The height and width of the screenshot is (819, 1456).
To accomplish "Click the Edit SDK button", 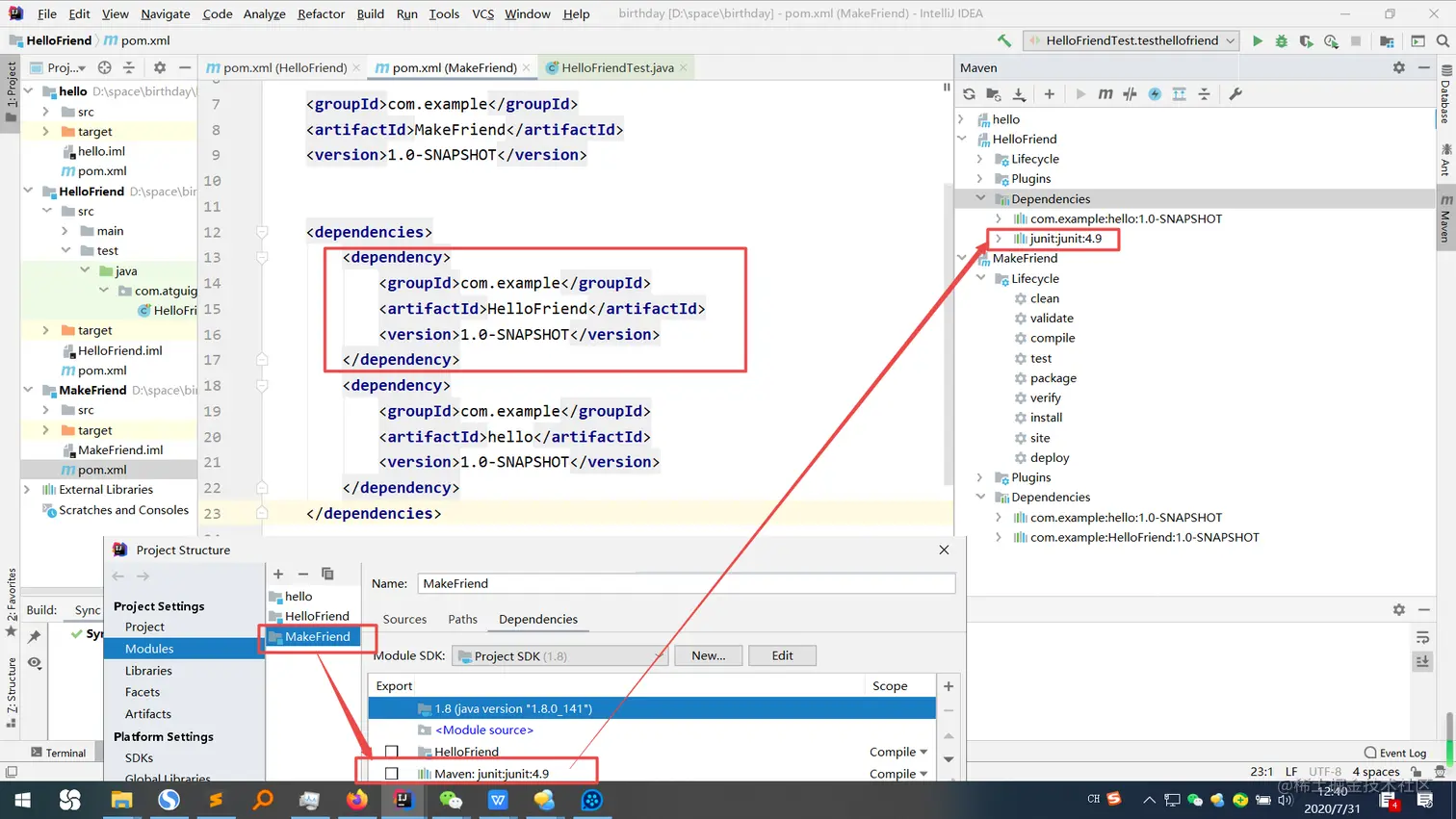I will click(782, 656).
